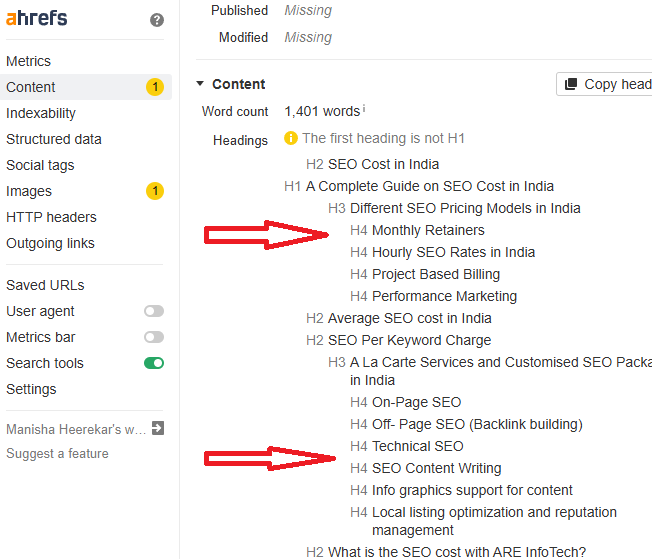Click the Ahrefs logo
This screenshot has height=559, width=652.
tap(37, 18)
